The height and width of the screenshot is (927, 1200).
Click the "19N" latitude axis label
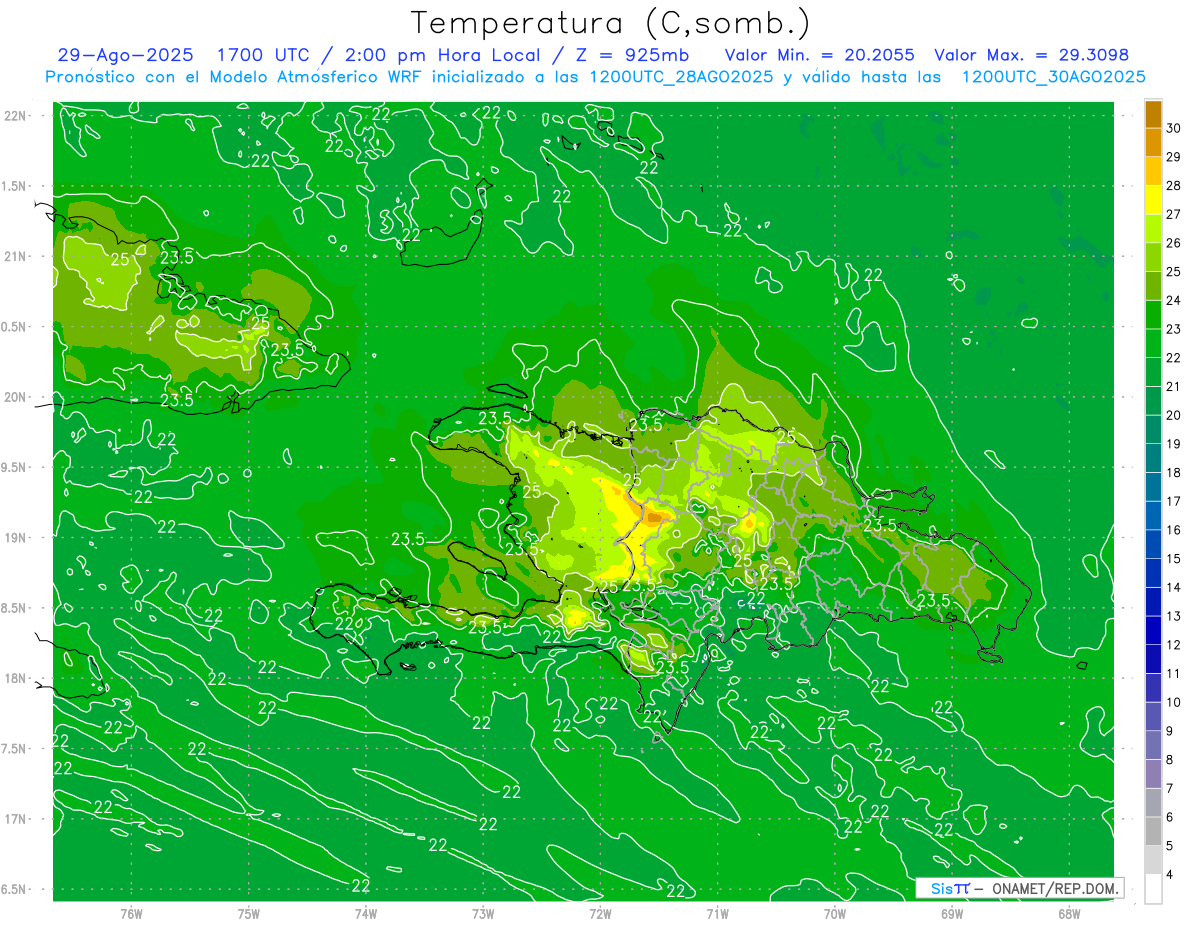point(17,538)
